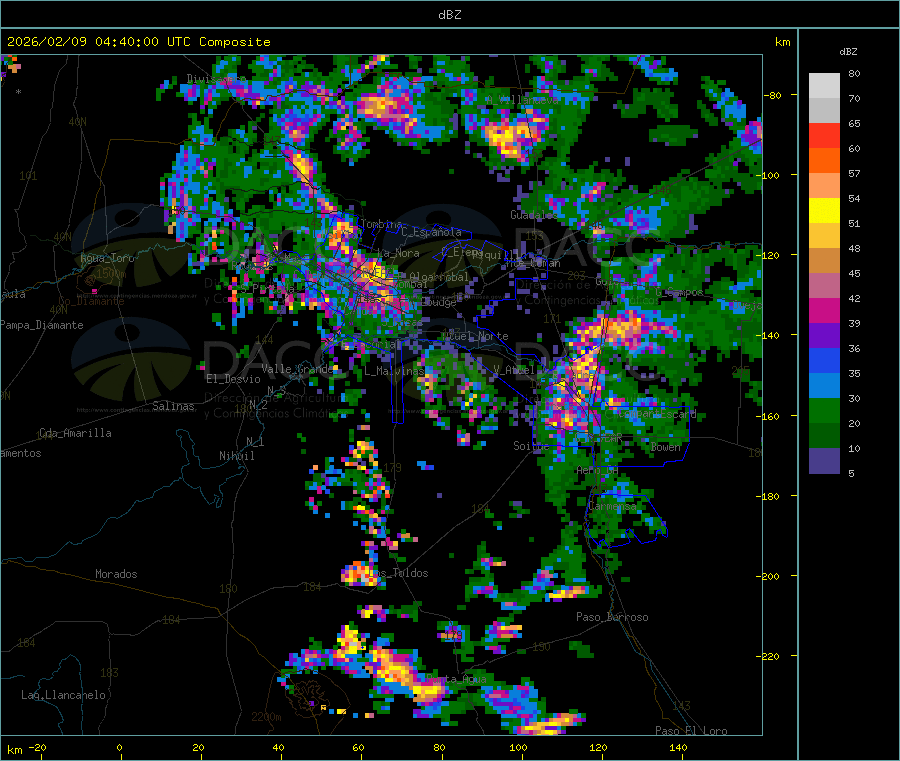This screenshot has height=761, width=900.
Task: Click the Laq.Llancanelo map label
Action: coord(63,695)
